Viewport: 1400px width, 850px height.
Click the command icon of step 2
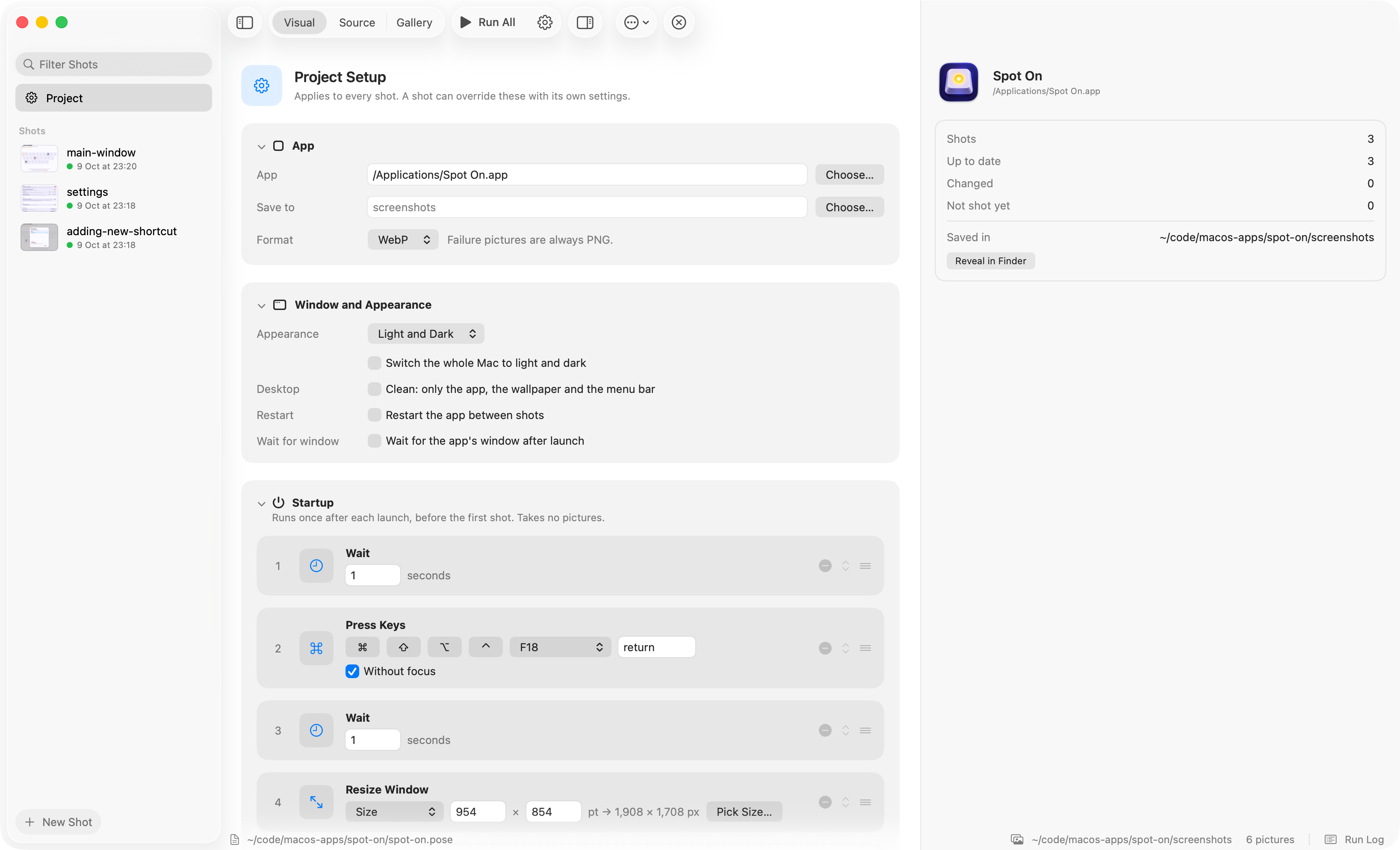(316, 648)
